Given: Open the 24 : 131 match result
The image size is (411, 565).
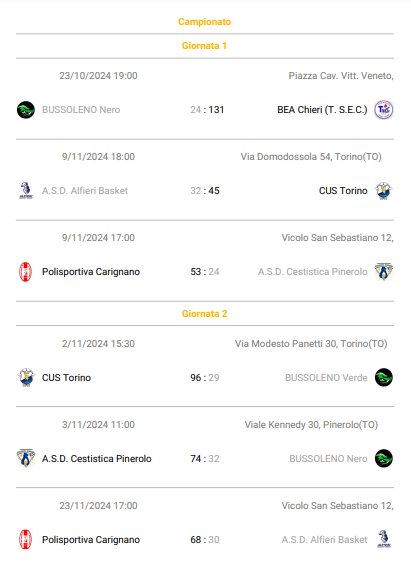Looking at the screenshot, I should [207, 110].
